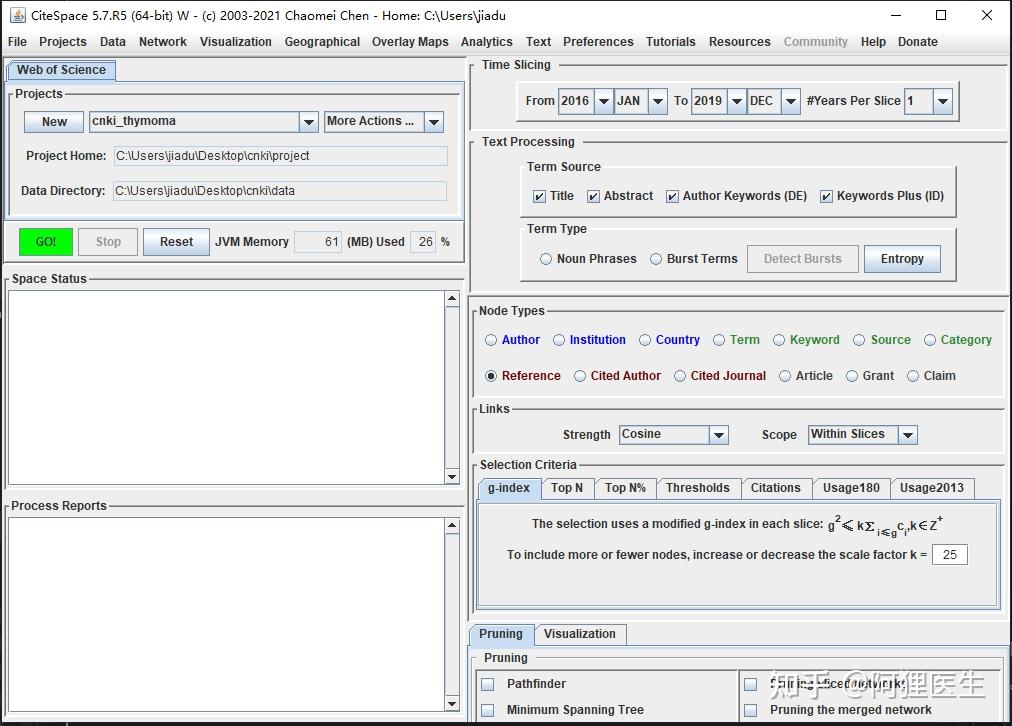Viewport: 1012px width, 726px height.
Task: Enable Minimum Spanning Tree checkbox
Action: 488,711
